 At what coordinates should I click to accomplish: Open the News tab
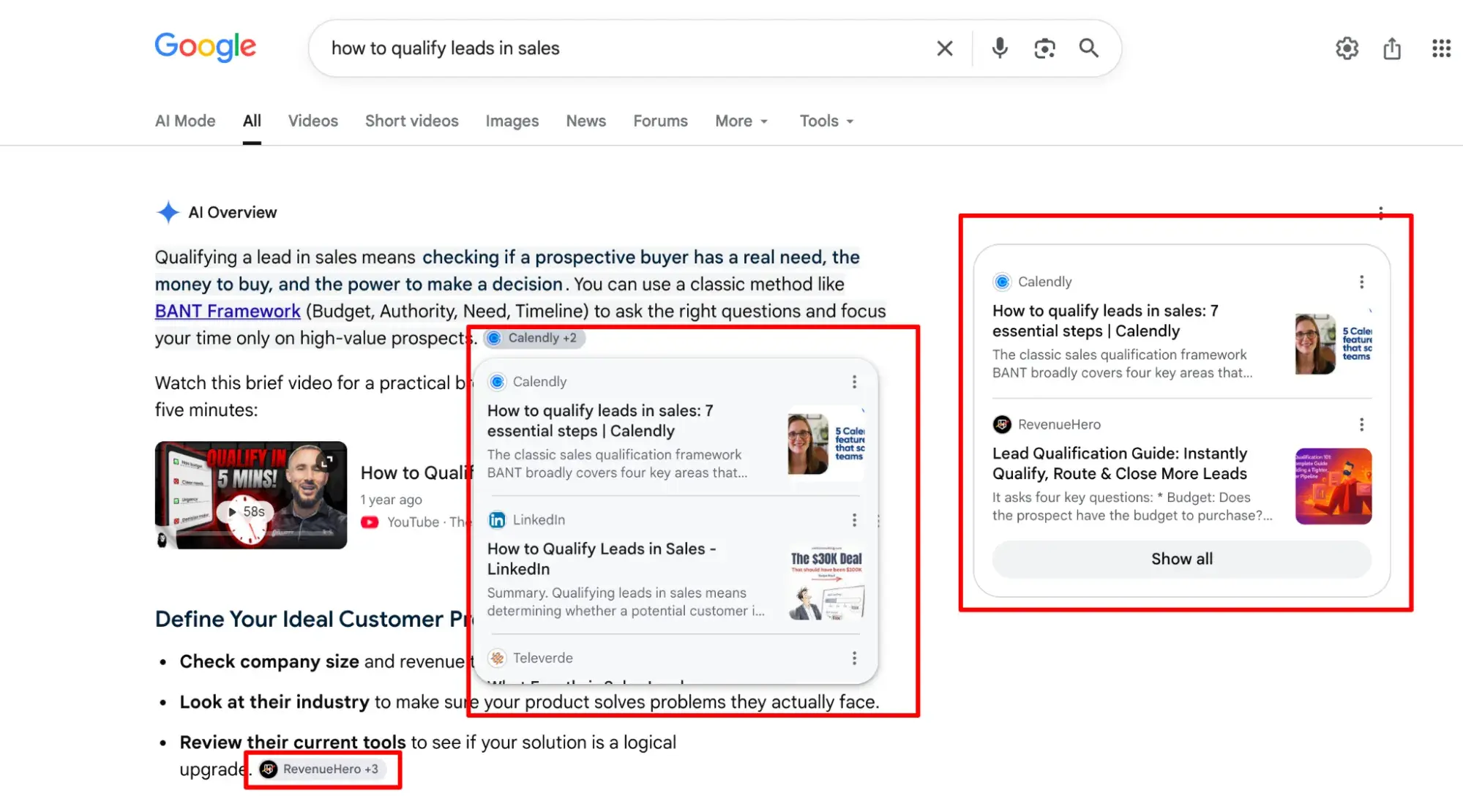(585, 121)
